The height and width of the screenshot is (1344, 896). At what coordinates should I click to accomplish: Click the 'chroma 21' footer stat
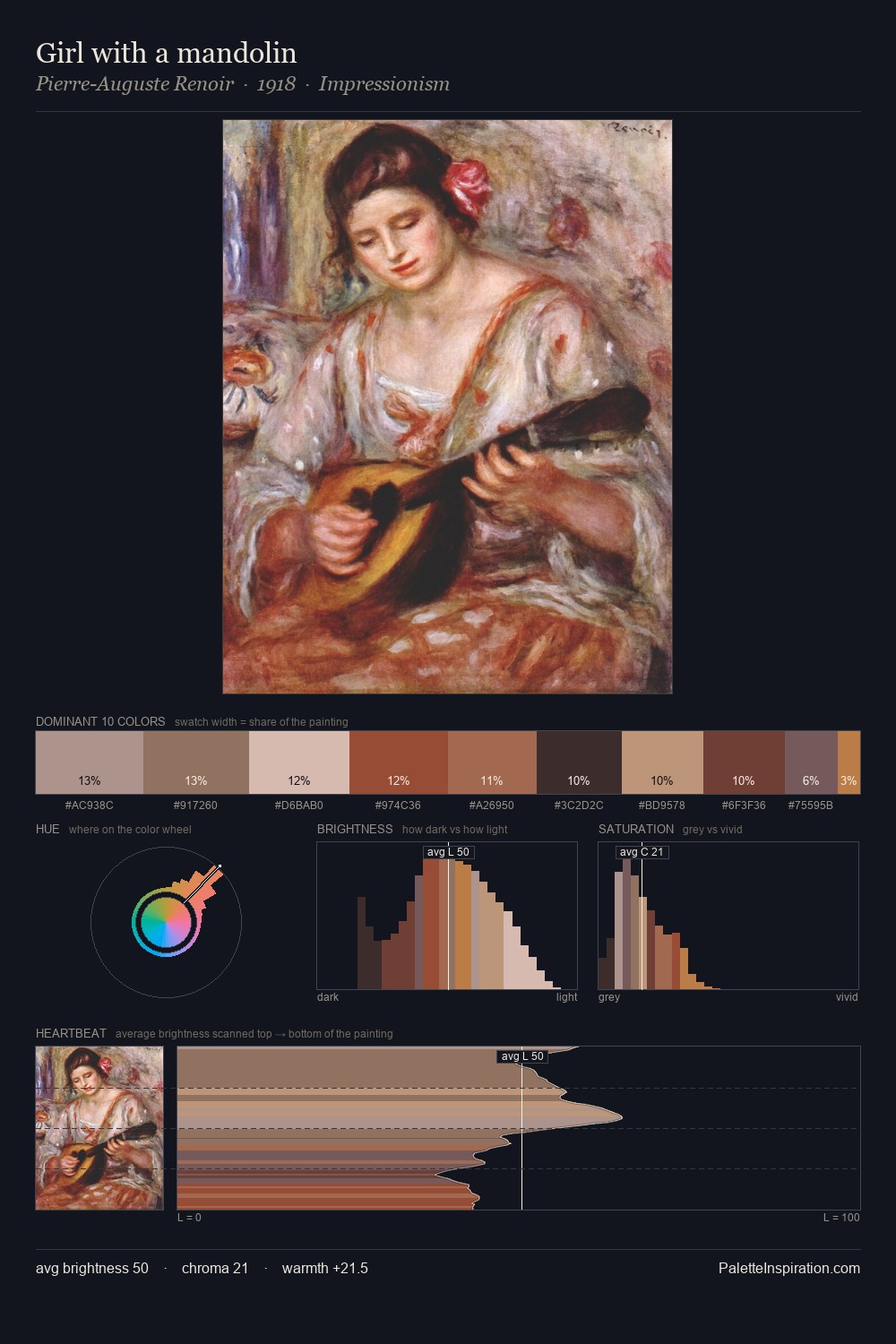point(215,1268)
